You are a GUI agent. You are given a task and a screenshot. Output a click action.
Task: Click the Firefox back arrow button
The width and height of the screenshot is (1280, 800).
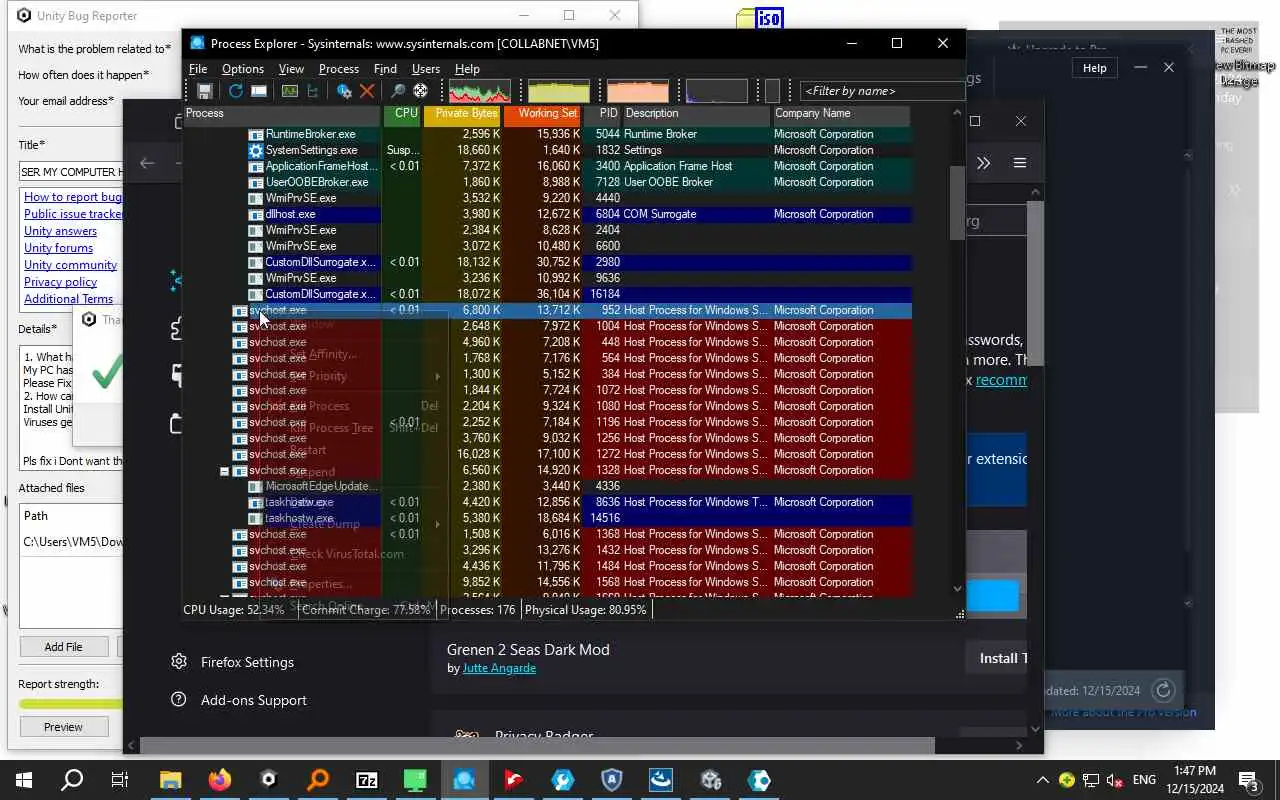pyautogui.click(x=147, y=163)
